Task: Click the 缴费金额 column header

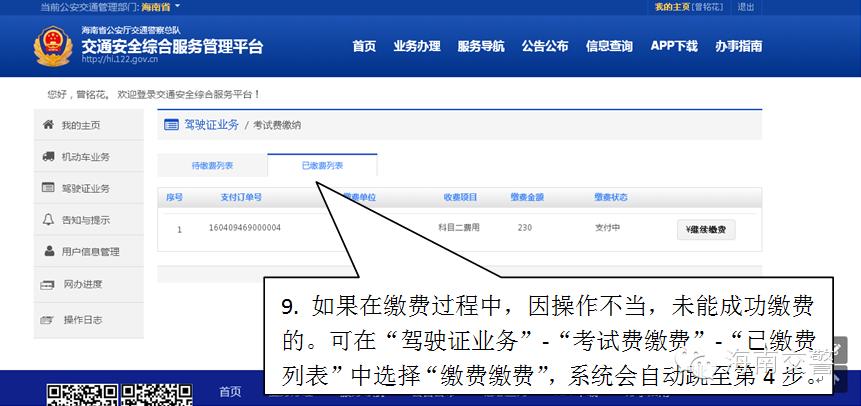Action: tap(527, 197)
